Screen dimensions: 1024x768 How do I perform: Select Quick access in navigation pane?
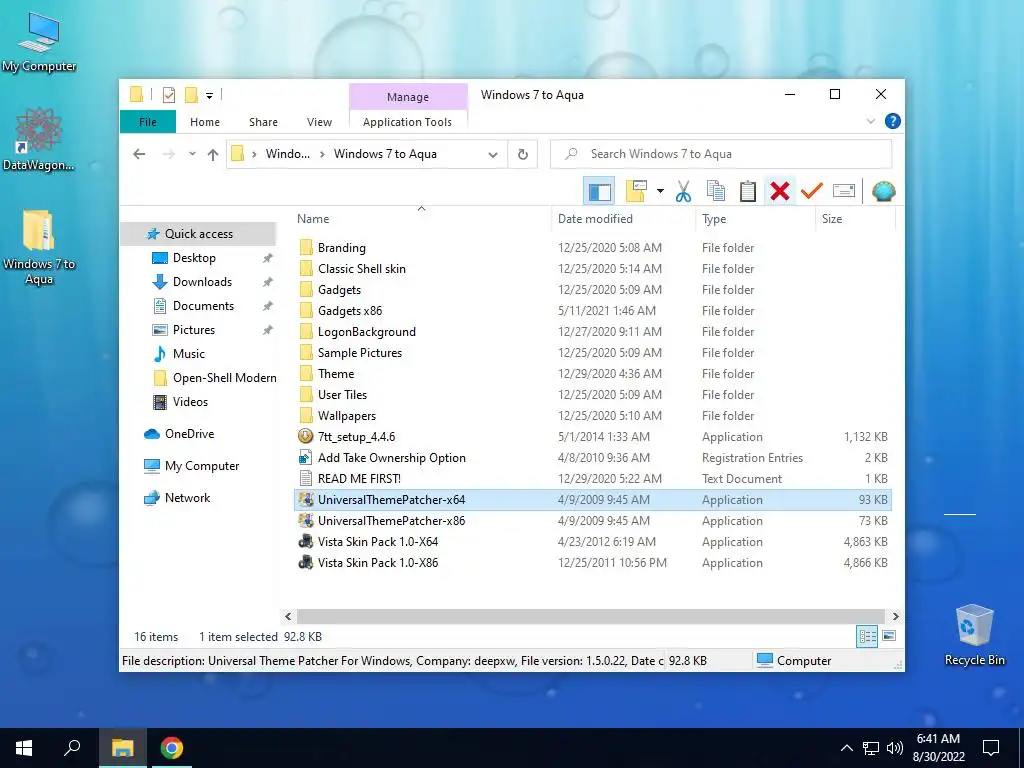[x=198, y=234]
